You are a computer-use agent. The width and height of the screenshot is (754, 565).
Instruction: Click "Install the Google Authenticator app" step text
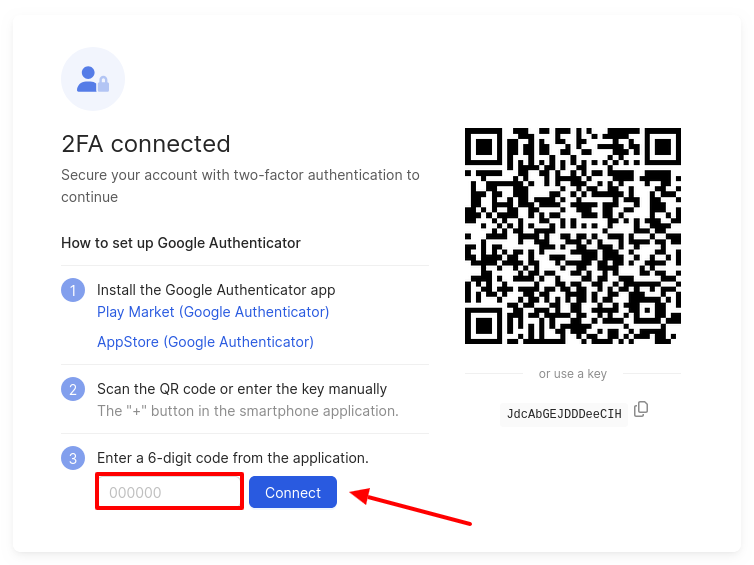pos(216,290)
